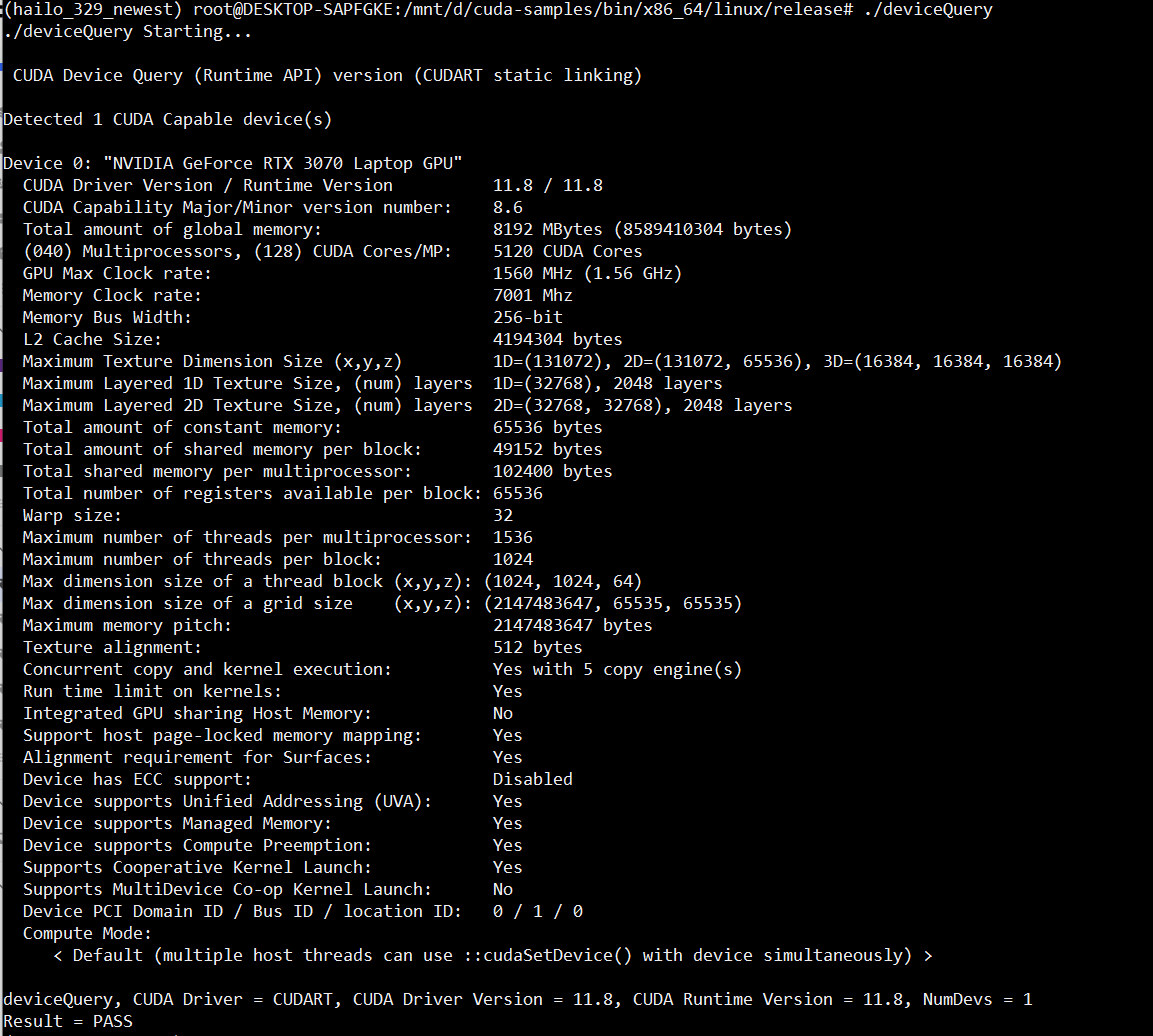
Task: Click the "Device supports Managed Memory" label
Action: (x=177, y=823)
